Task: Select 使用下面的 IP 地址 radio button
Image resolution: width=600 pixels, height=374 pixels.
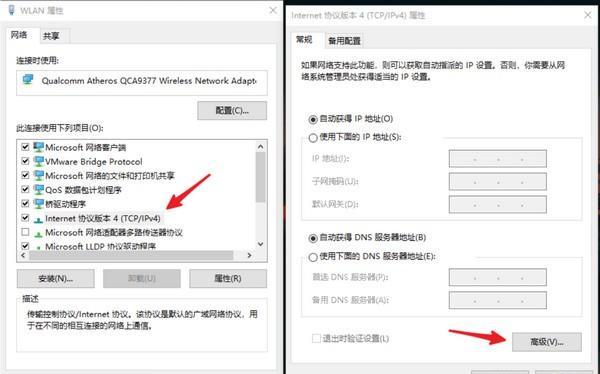Action: [313, 138]
